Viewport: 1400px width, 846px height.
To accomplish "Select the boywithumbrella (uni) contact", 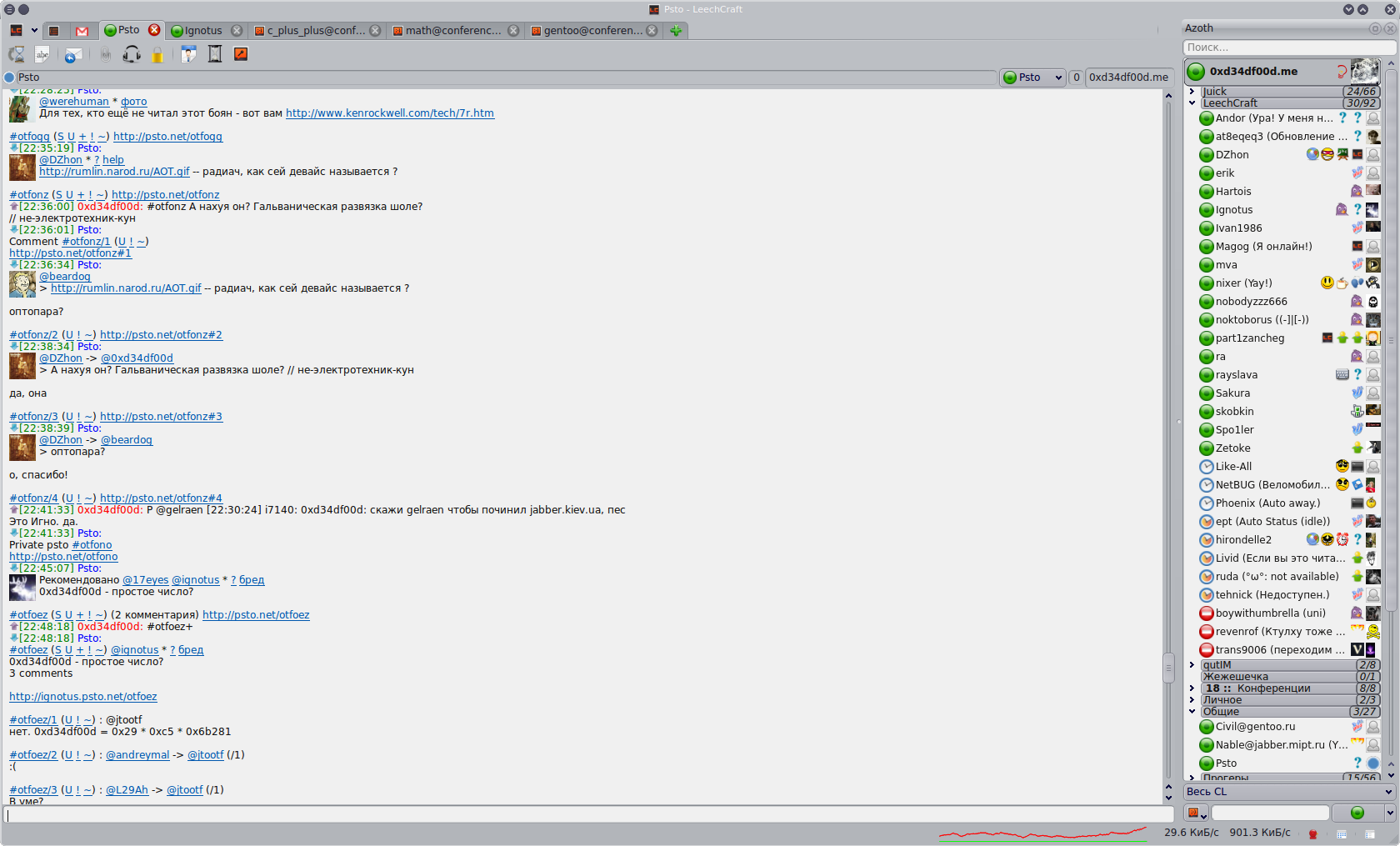I will [1289, 613].
